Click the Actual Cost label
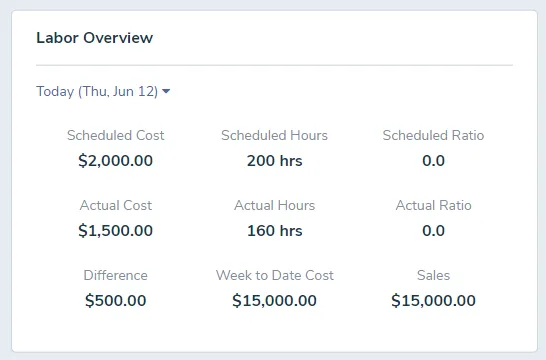The image size is (546, 360). [x=116, y=205]
